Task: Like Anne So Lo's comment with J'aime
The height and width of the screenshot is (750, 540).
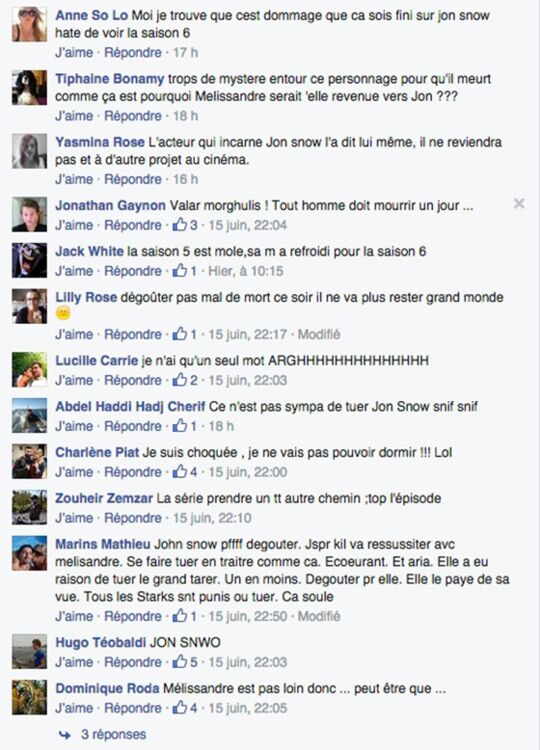Action: [x=74, y=52]
